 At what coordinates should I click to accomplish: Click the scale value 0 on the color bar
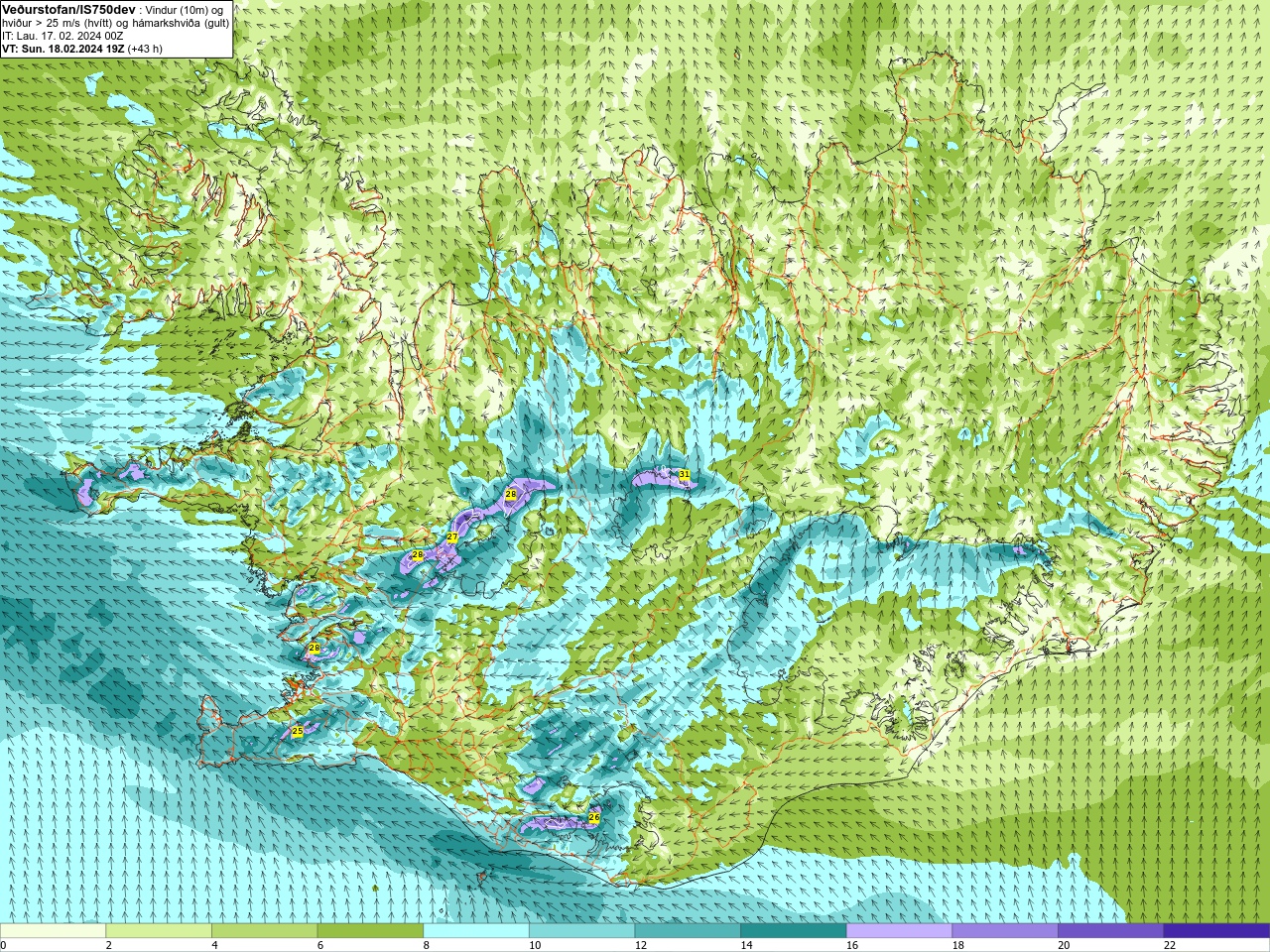4,945
